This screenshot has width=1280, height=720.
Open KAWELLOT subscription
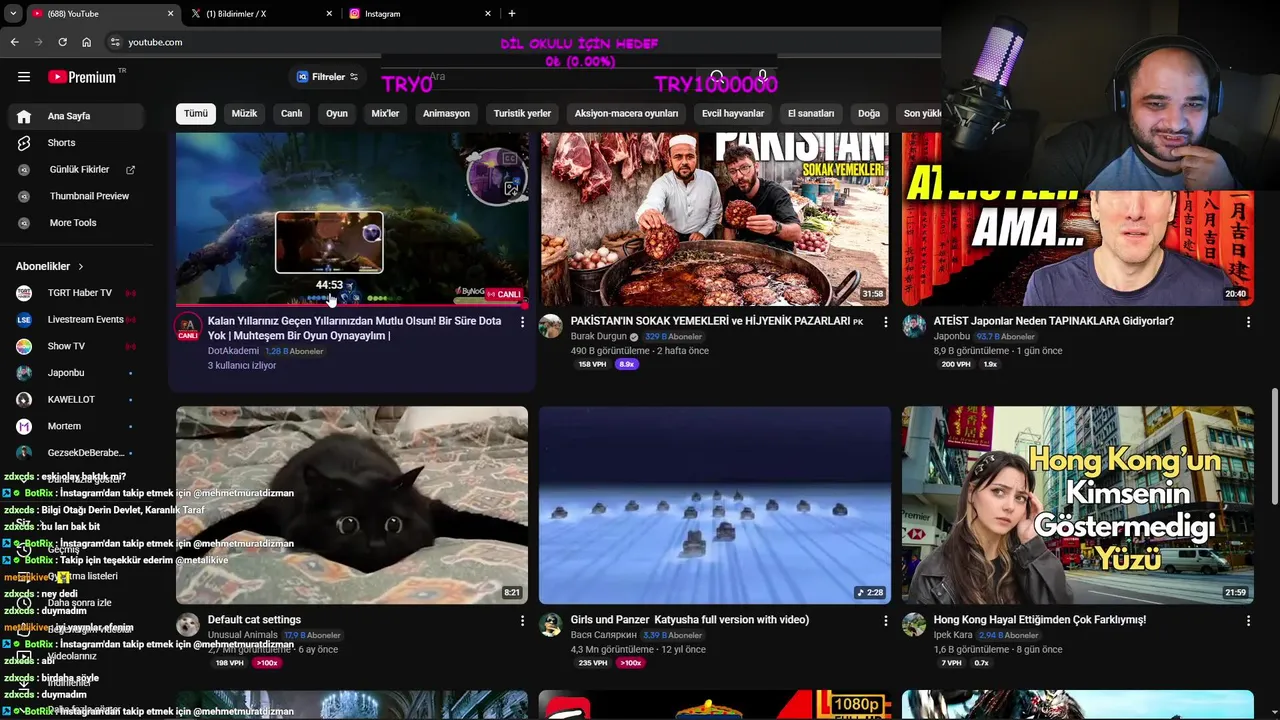(78, 400)
